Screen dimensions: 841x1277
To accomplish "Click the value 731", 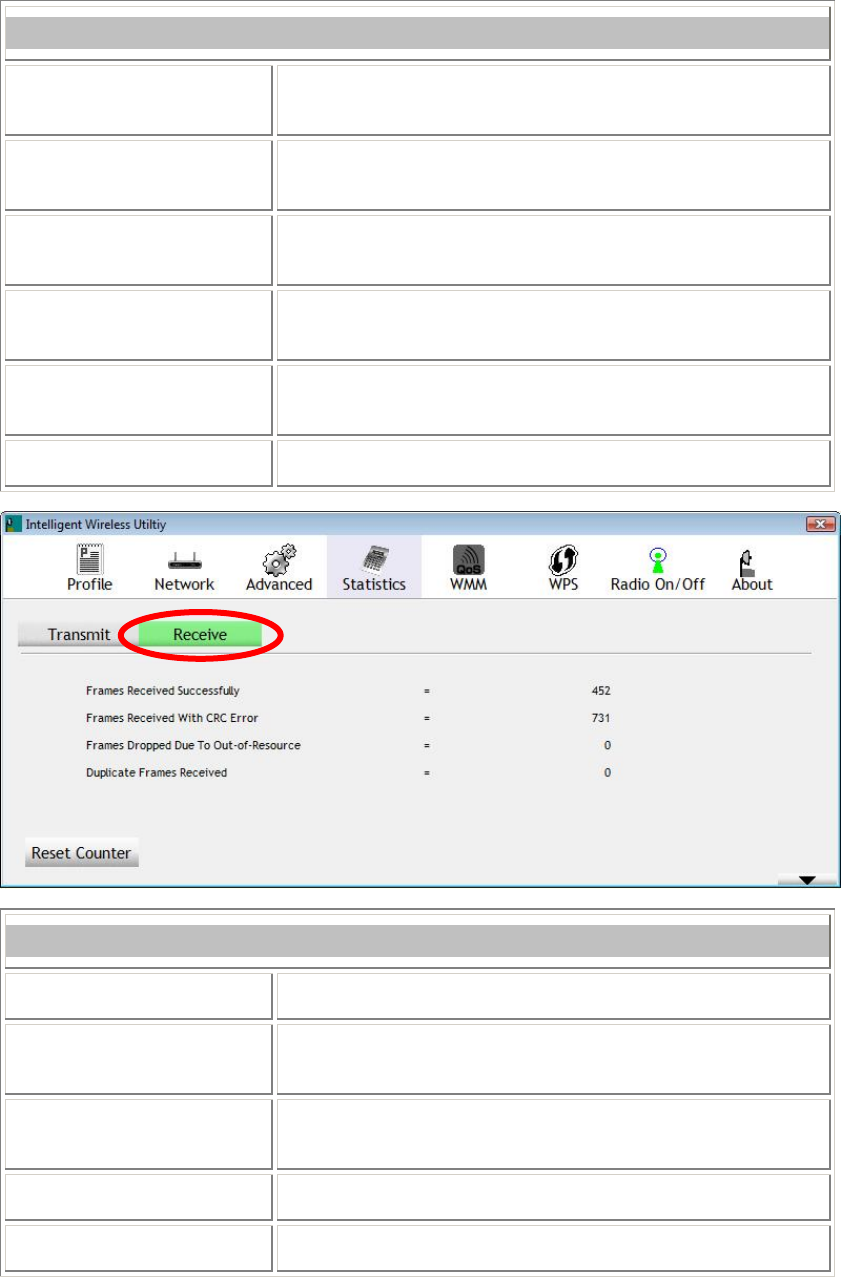I will [x=600, y=718].
